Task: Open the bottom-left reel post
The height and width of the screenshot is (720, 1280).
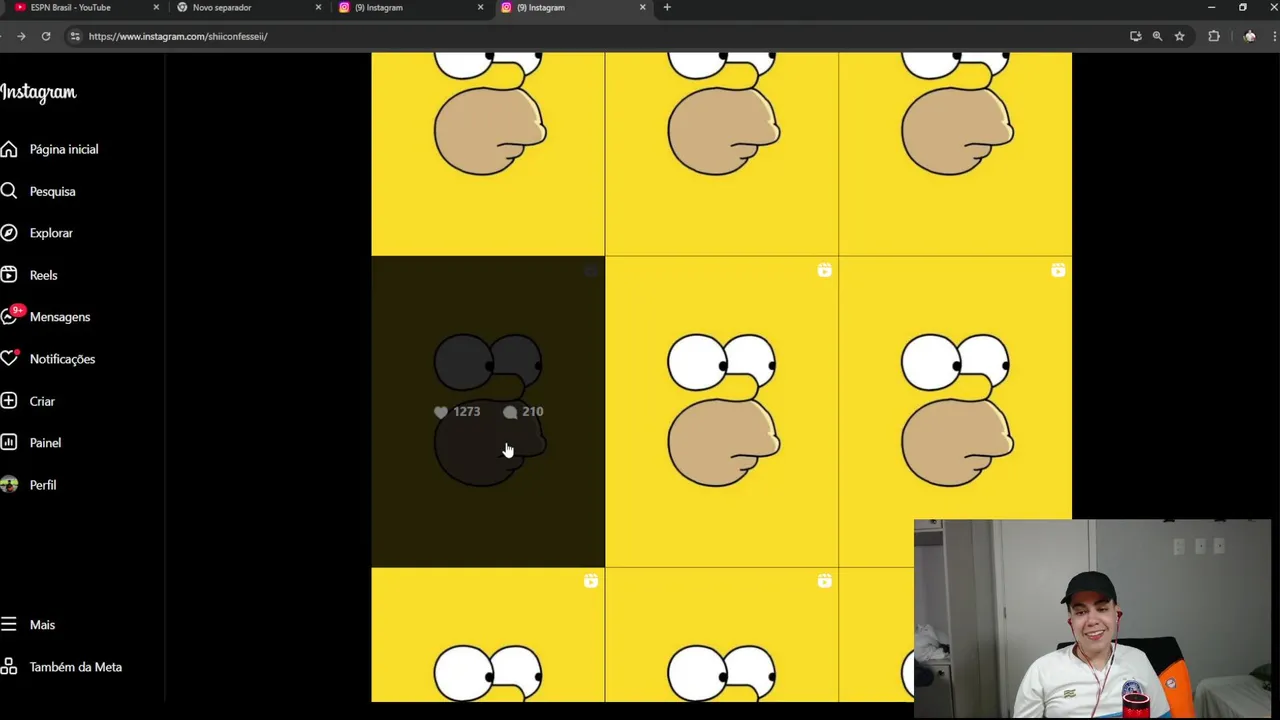Action: click(488, 635)
